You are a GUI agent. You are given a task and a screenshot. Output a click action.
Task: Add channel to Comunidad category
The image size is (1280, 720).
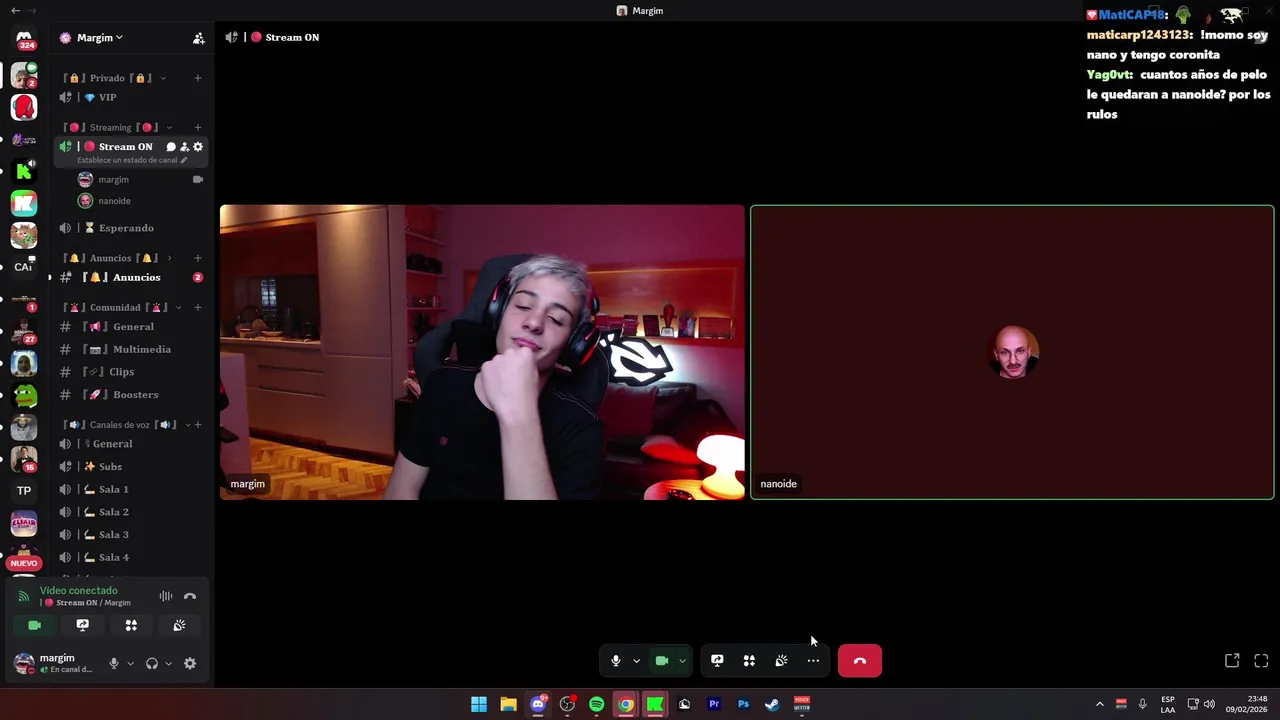tap(197, 308)
